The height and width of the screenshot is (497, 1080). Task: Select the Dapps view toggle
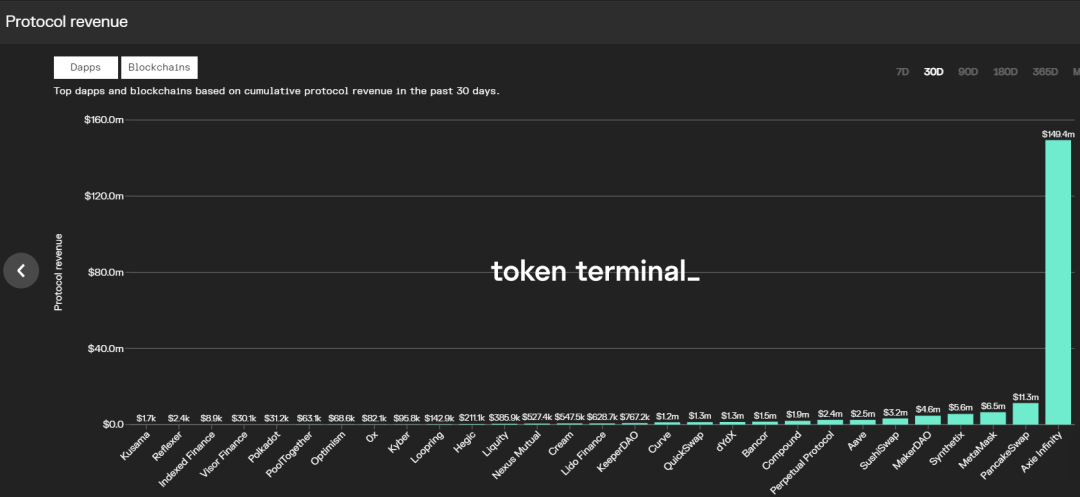tap(85, 68)
